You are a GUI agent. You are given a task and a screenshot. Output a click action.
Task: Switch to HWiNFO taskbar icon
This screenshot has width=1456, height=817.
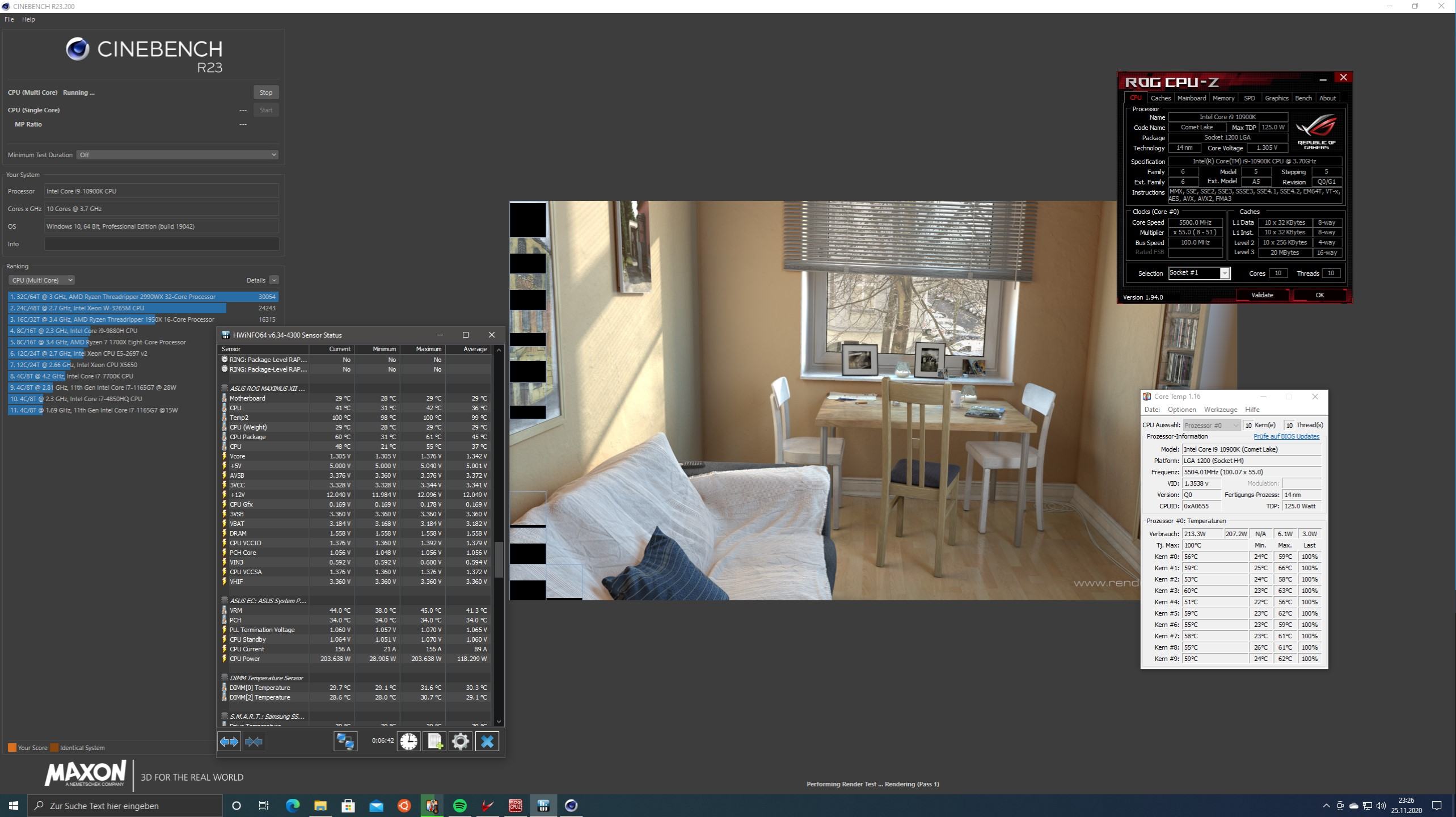[x=543, y=806]
